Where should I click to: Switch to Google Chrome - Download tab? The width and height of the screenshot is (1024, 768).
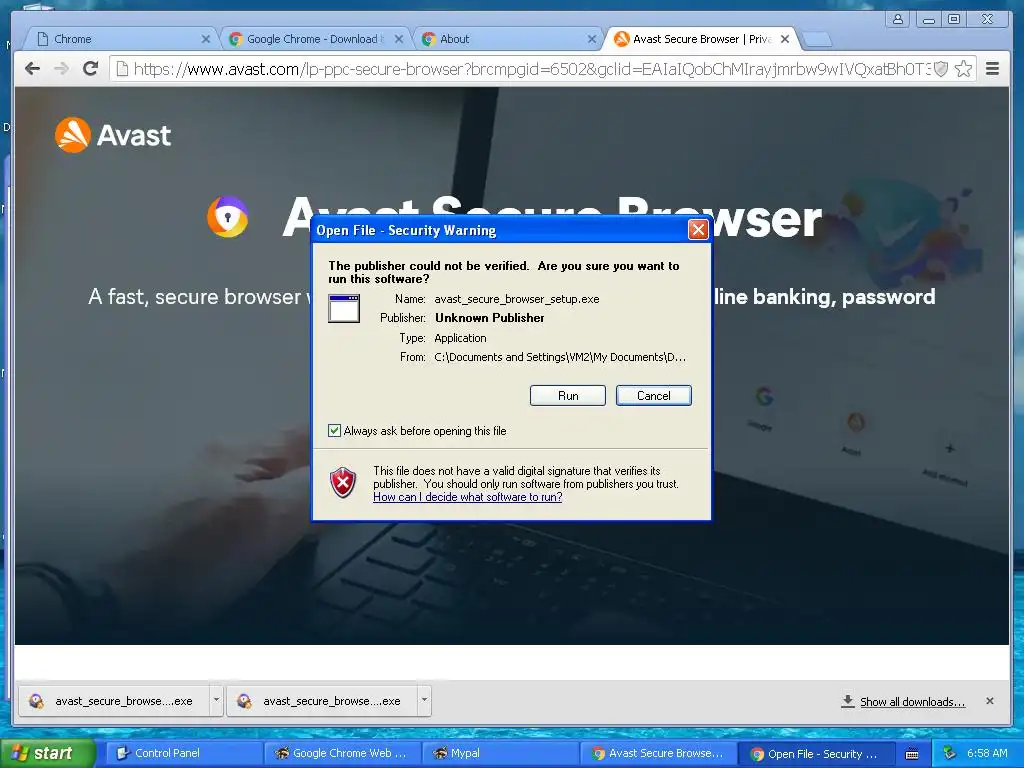[x=317, y=39]
